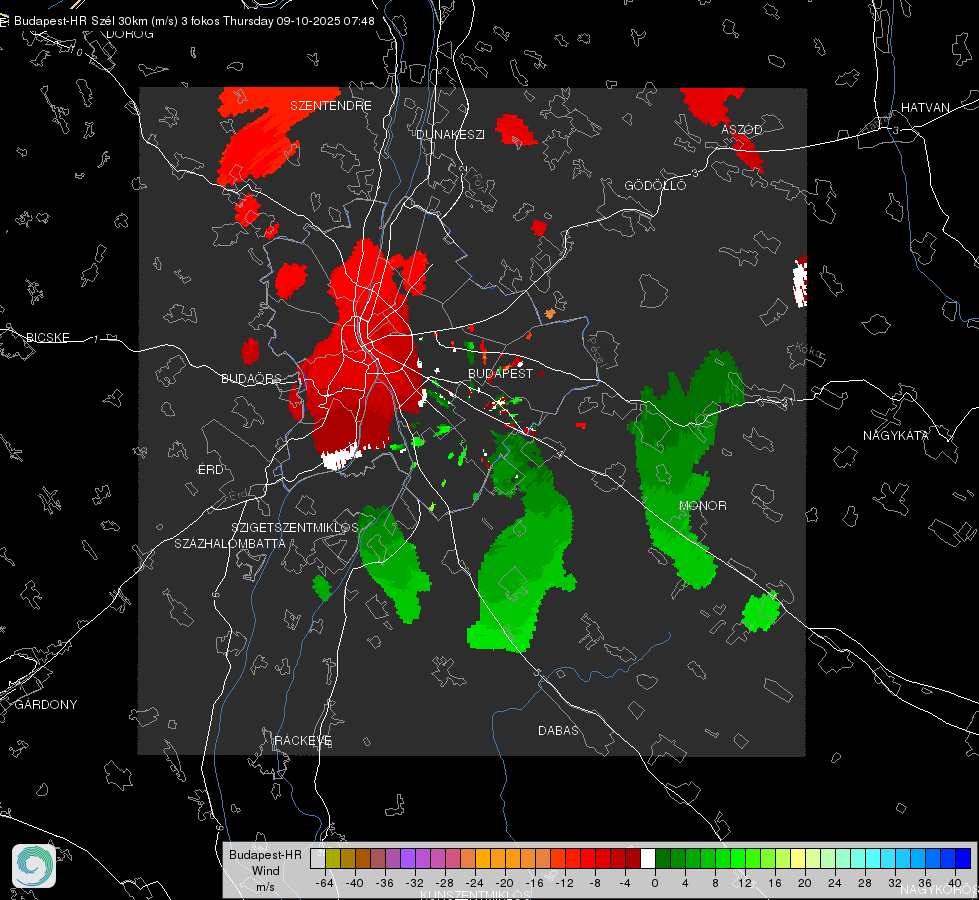979x900 pixels.
Task: Click the SZENTENDRE label on map
Action: (x=331, y=106)
